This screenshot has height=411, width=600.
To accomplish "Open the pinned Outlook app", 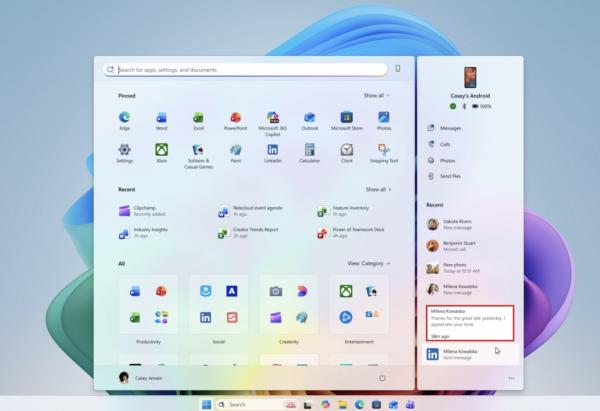I will pos(310,121).
